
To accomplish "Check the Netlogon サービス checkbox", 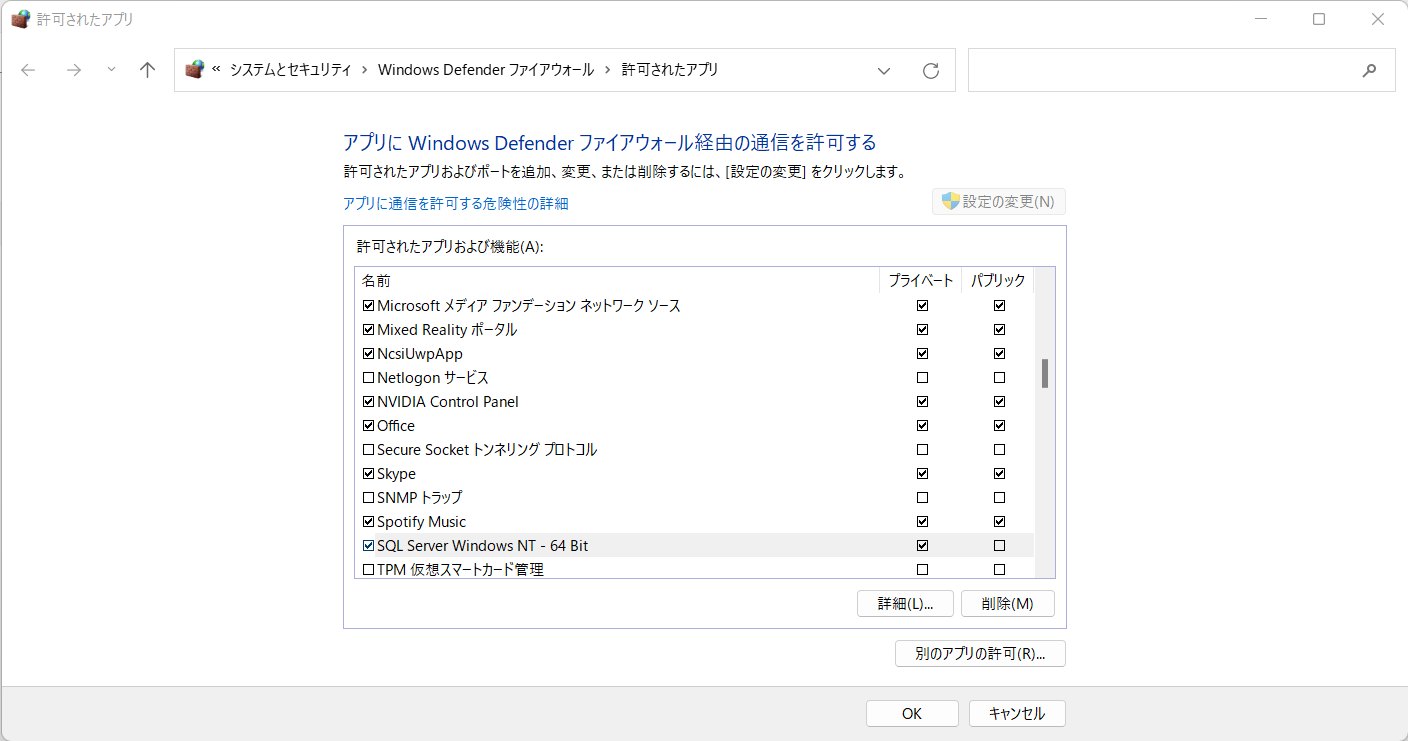I will point(368,378).
